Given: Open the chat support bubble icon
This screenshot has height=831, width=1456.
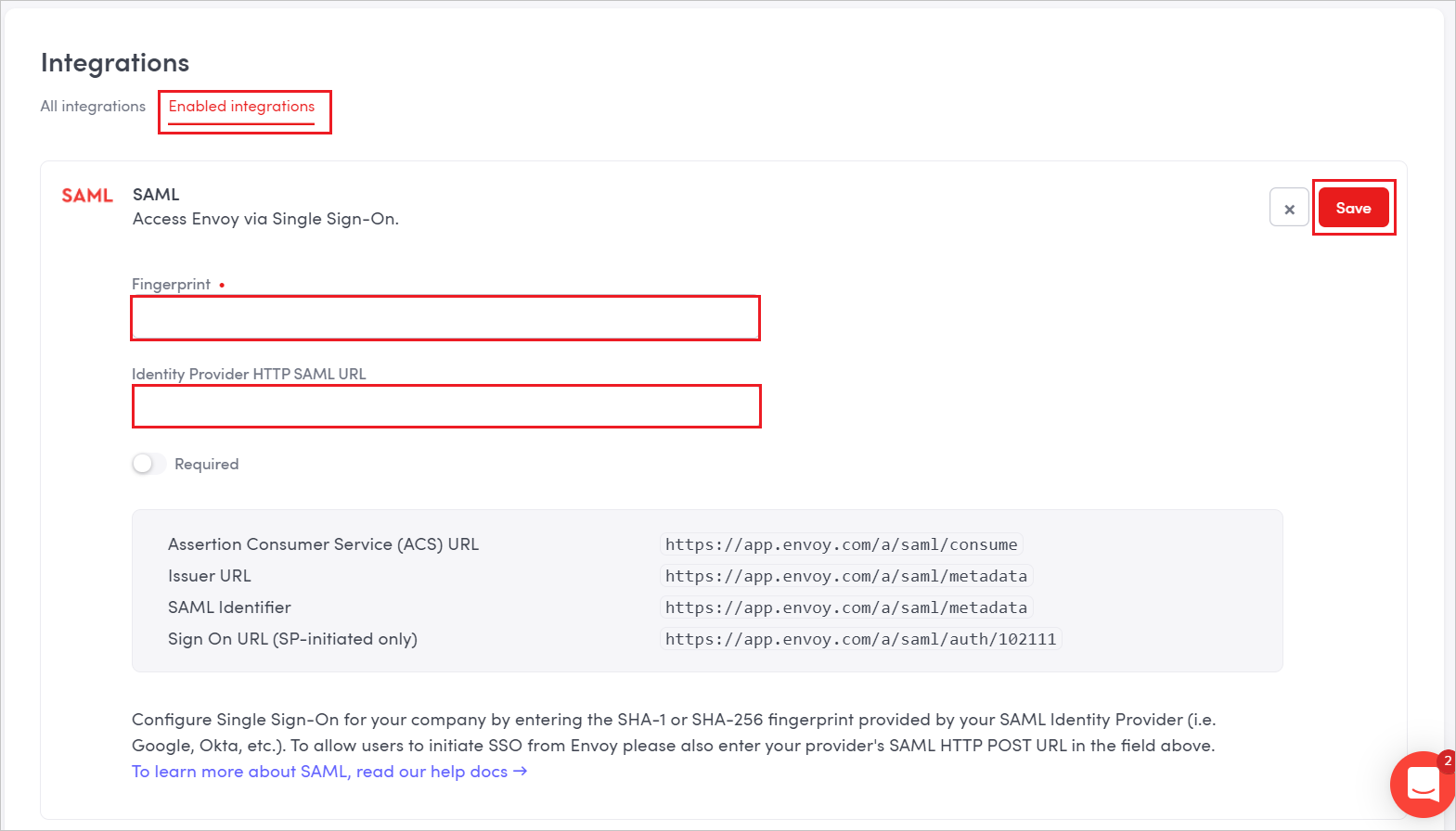Looking at the screenshot, I should pyautogui.click(x=1423, y=785).
